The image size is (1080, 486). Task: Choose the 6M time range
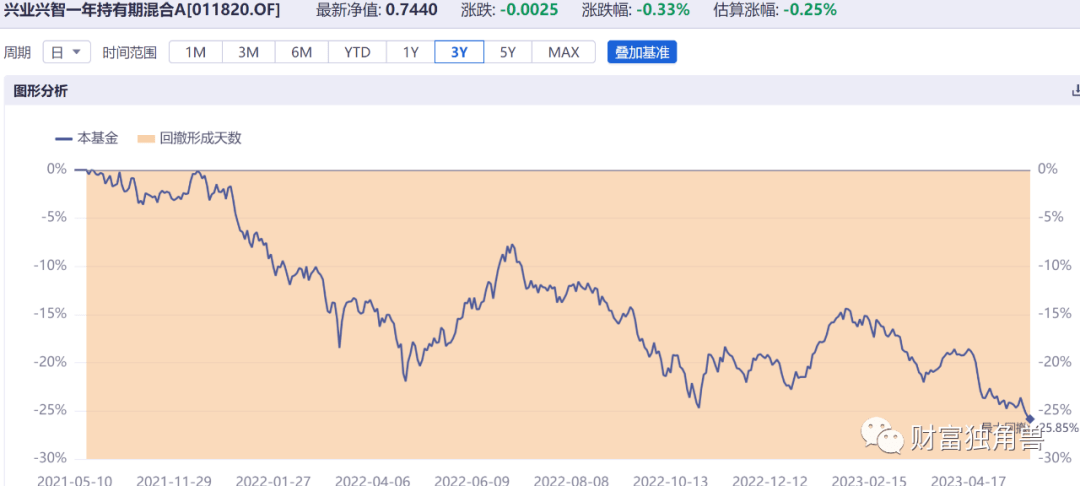(301, 52)
